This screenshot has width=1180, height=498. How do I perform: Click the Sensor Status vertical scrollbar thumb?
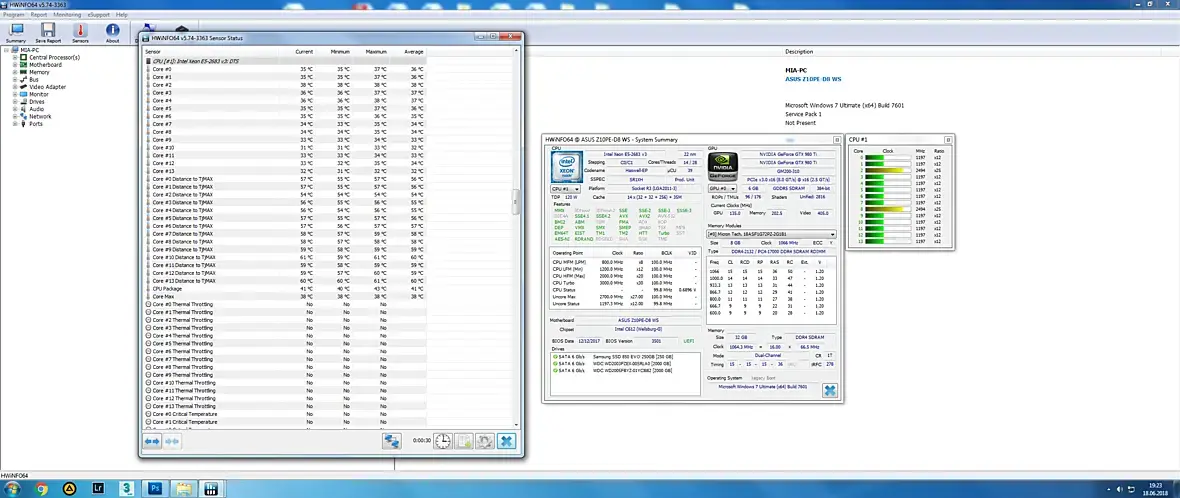point(516,201)
